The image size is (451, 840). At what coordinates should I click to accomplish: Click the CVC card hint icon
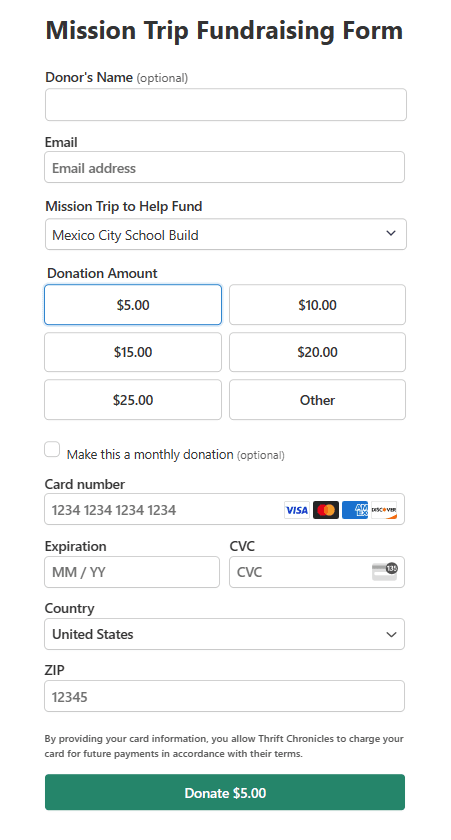(385, 572)
